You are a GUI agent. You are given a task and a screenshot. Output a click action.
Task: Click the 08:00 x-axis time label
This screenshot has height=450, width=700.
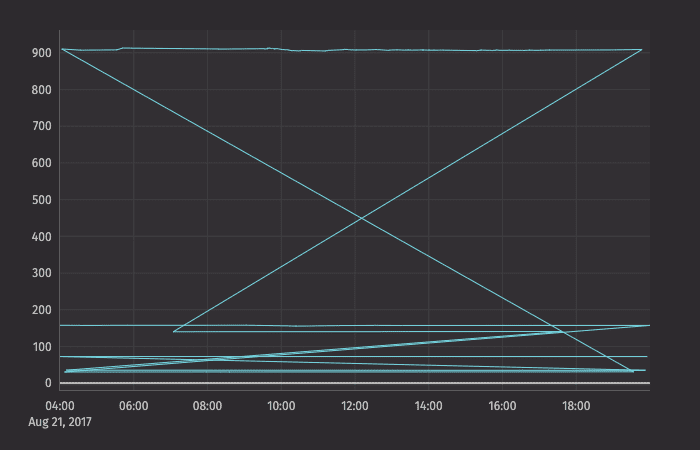coord(207,406)
